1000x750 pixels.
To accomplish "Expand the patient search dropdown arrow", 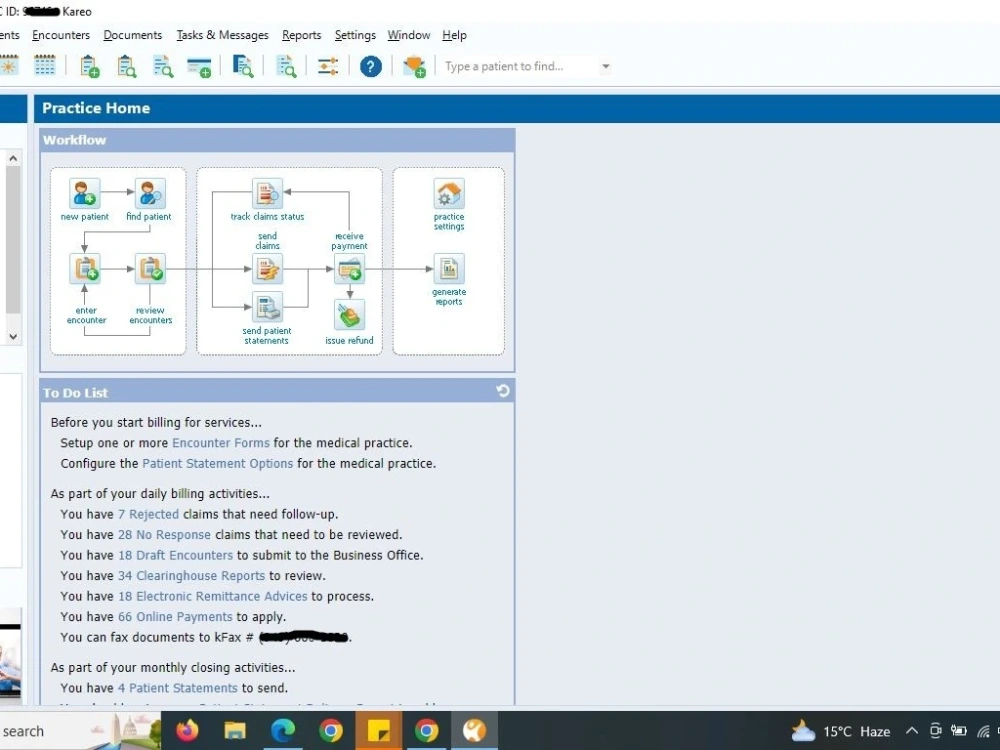I will point(605,66).
